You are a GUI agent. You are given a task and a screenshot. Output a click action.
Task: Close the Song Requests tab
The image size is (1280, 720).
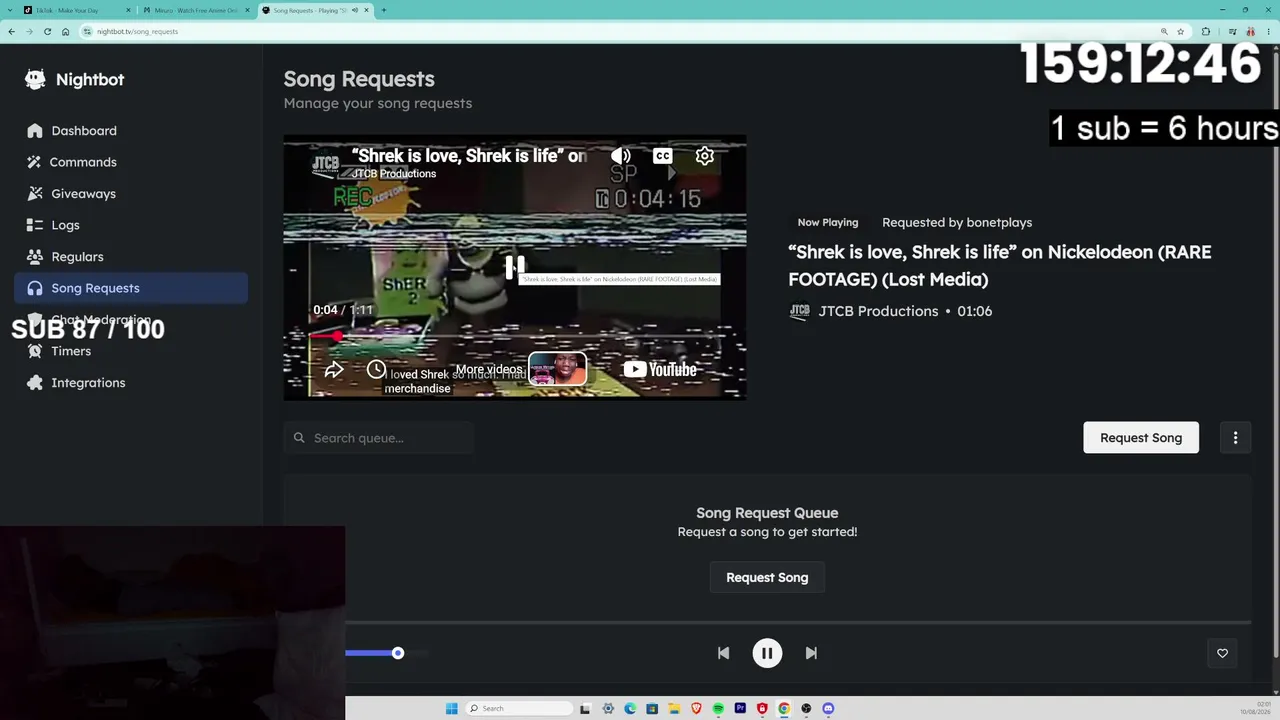(367, 10)
